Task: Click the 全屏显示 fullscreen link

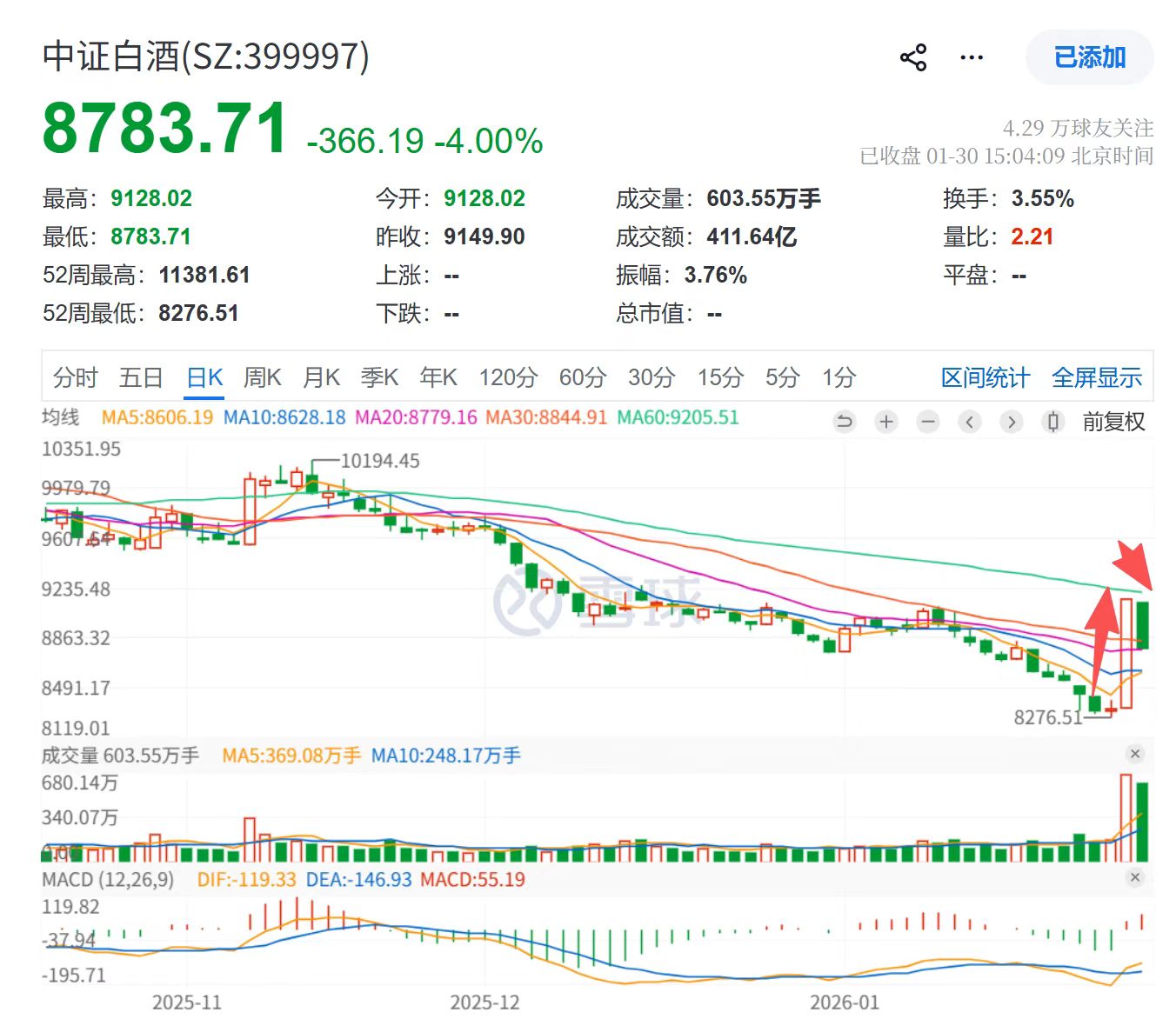Action: (1097, 378)
